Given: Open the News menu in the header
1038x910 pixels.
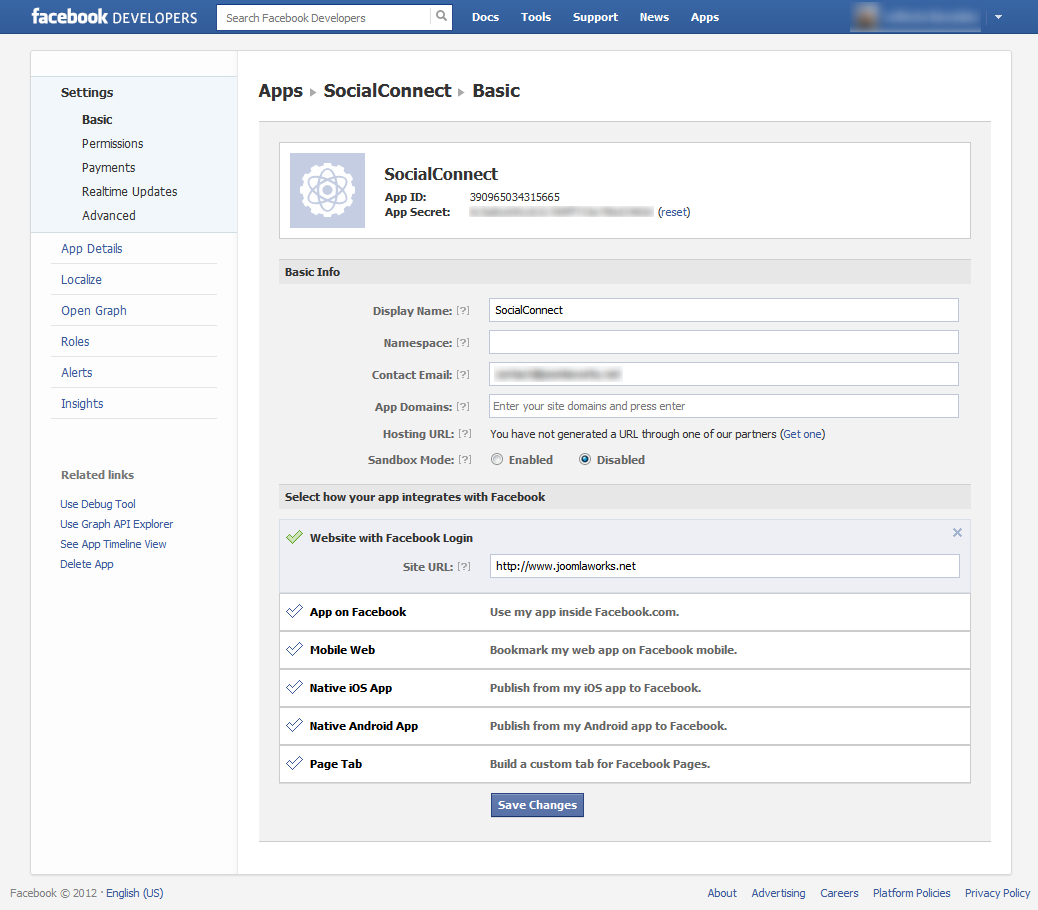Looking at the screenshot, I should (654, 17).
